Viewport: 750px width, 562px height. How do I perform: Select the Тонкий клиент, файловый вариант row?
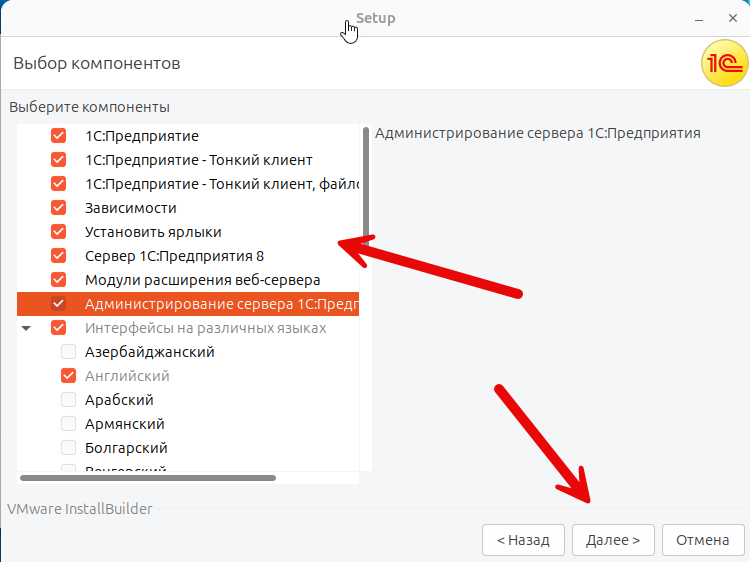[x=220, y=184]
